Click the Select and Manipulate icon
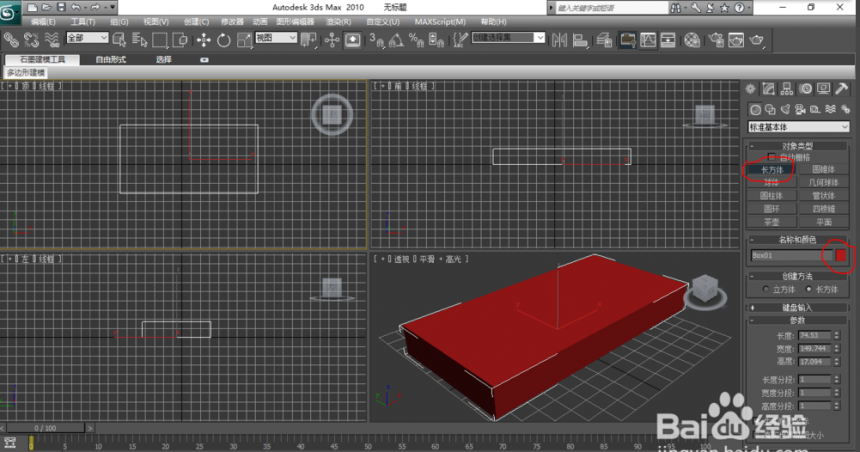Screen dimensions: 860x452 tap(332, 39)
